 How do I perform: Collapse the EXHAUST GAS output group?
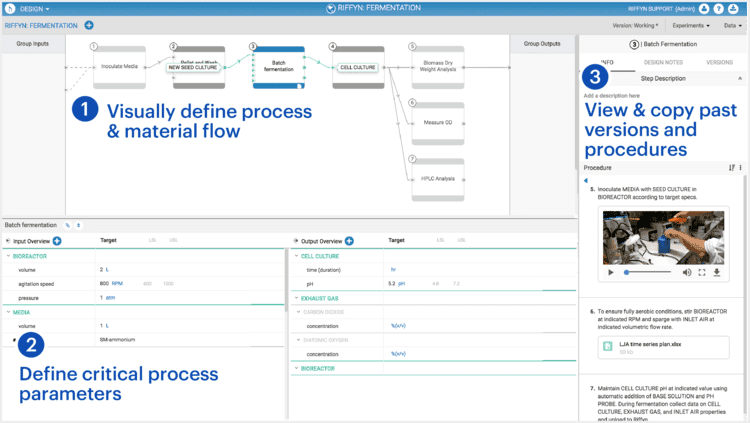tap(296, 298)
